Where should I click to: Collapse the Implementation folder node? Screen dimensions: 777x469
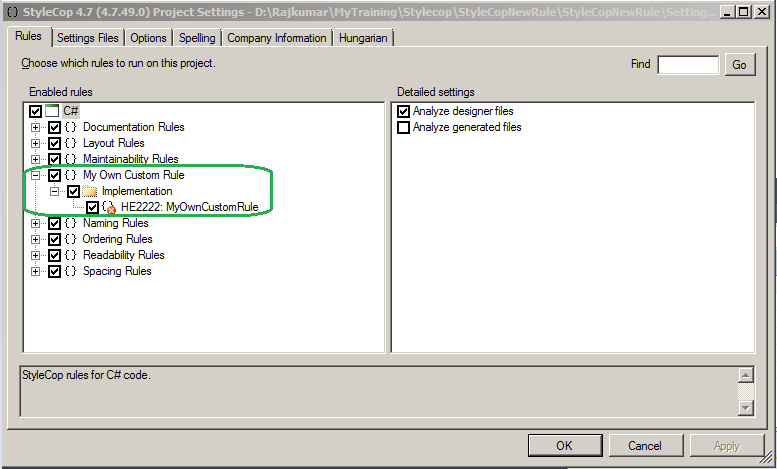pyautogui.click(x=55, y=191)
